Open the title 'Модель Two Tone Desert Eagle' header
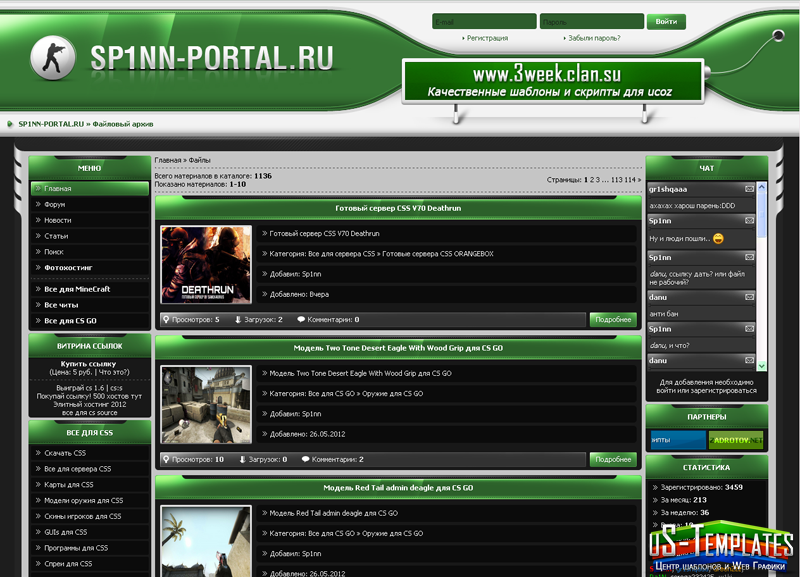 point(398,348)
